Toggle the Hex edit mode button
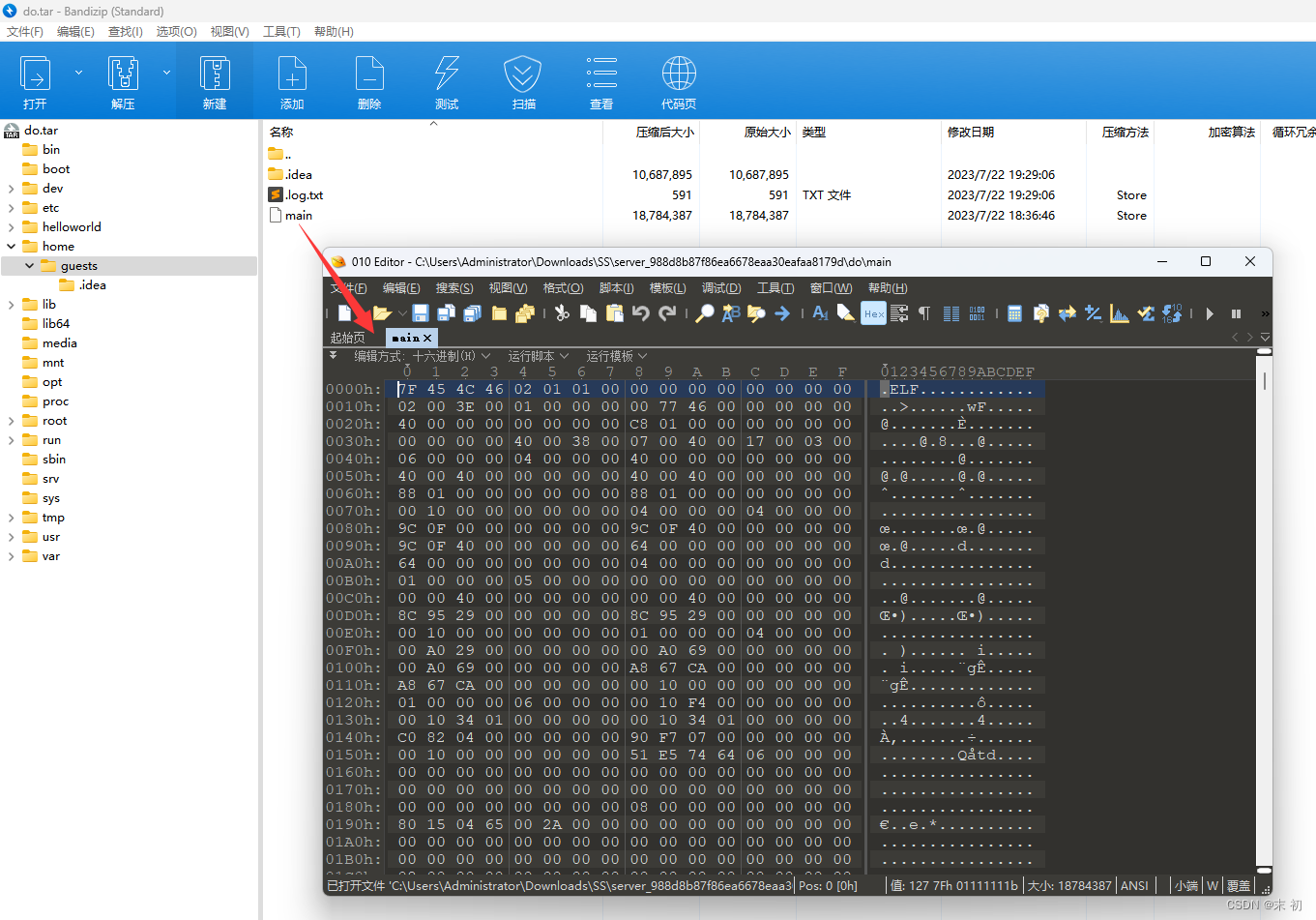This screenshot has width=1316, height=920. pos(873,313)
